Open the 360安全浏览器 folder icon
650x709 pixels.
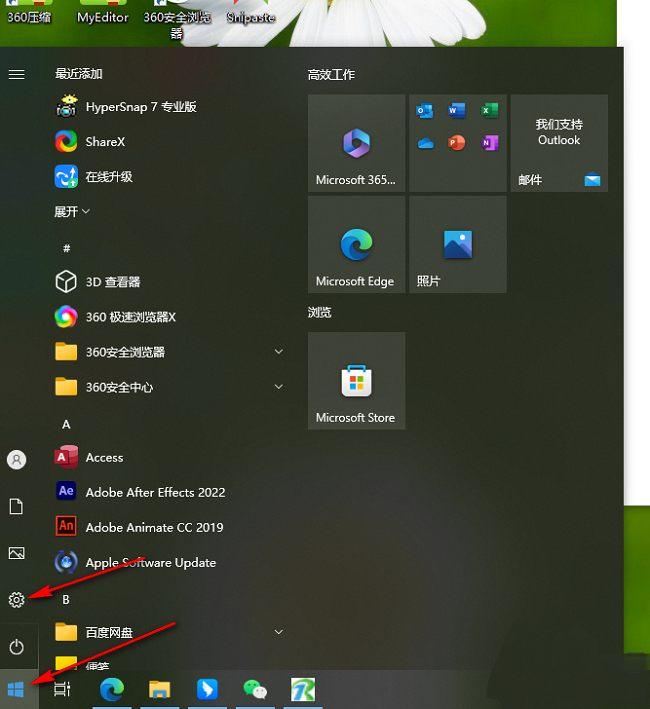coord(66,352)
